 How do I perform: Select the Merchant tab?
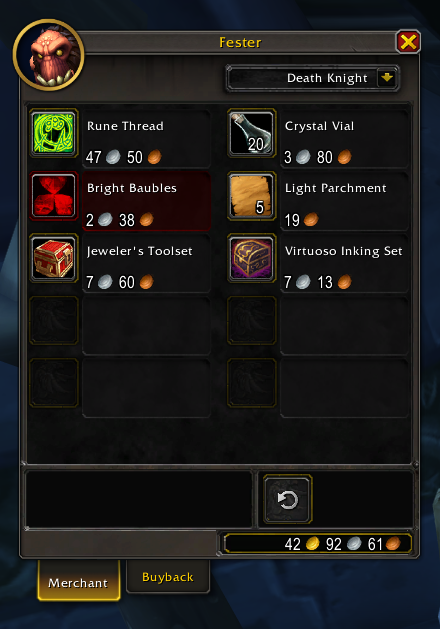pos(79,580)
